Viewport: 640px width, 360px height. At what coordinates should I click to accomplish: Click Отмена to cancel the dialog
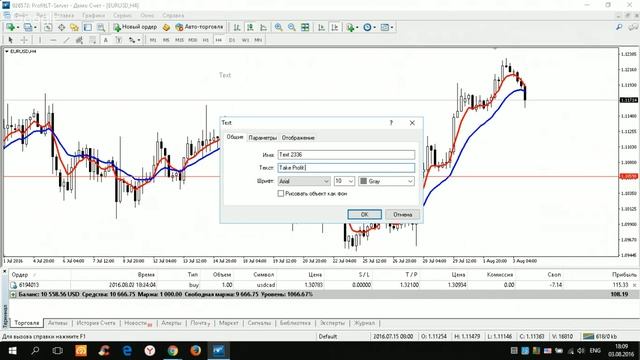402,214
